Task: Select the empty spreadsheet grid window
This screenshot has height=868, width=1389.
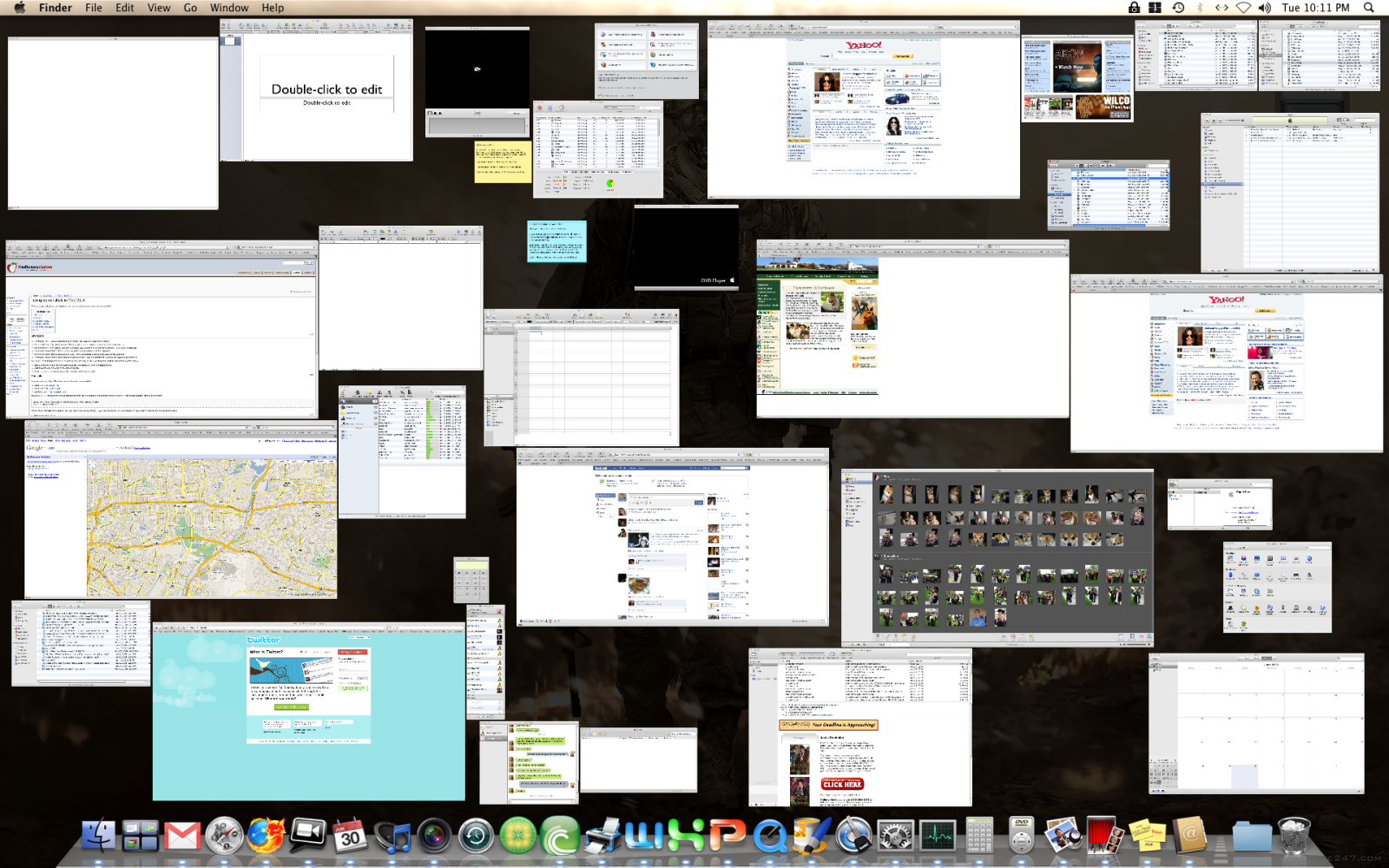Action: tap(582, 378)
